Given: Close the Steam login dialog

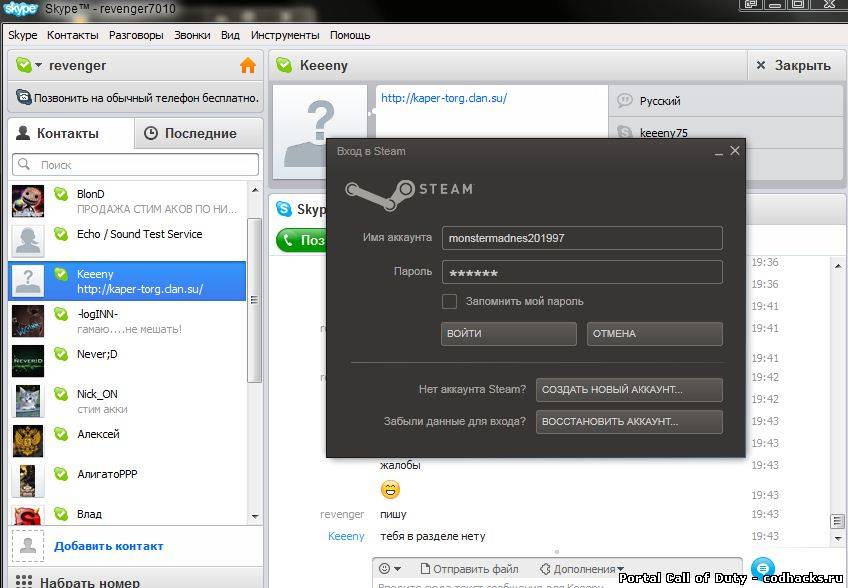Looking at the screenshot, I should [x=734, y=151].
